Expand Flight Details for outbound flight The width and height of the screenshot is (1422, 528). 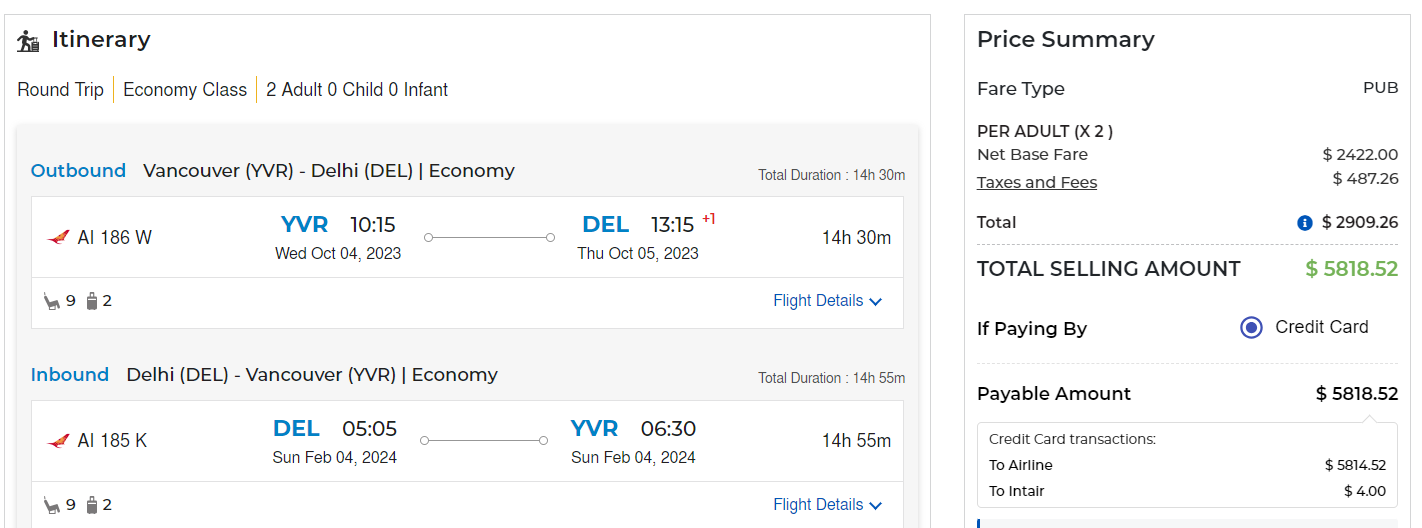tap(827, 301)
